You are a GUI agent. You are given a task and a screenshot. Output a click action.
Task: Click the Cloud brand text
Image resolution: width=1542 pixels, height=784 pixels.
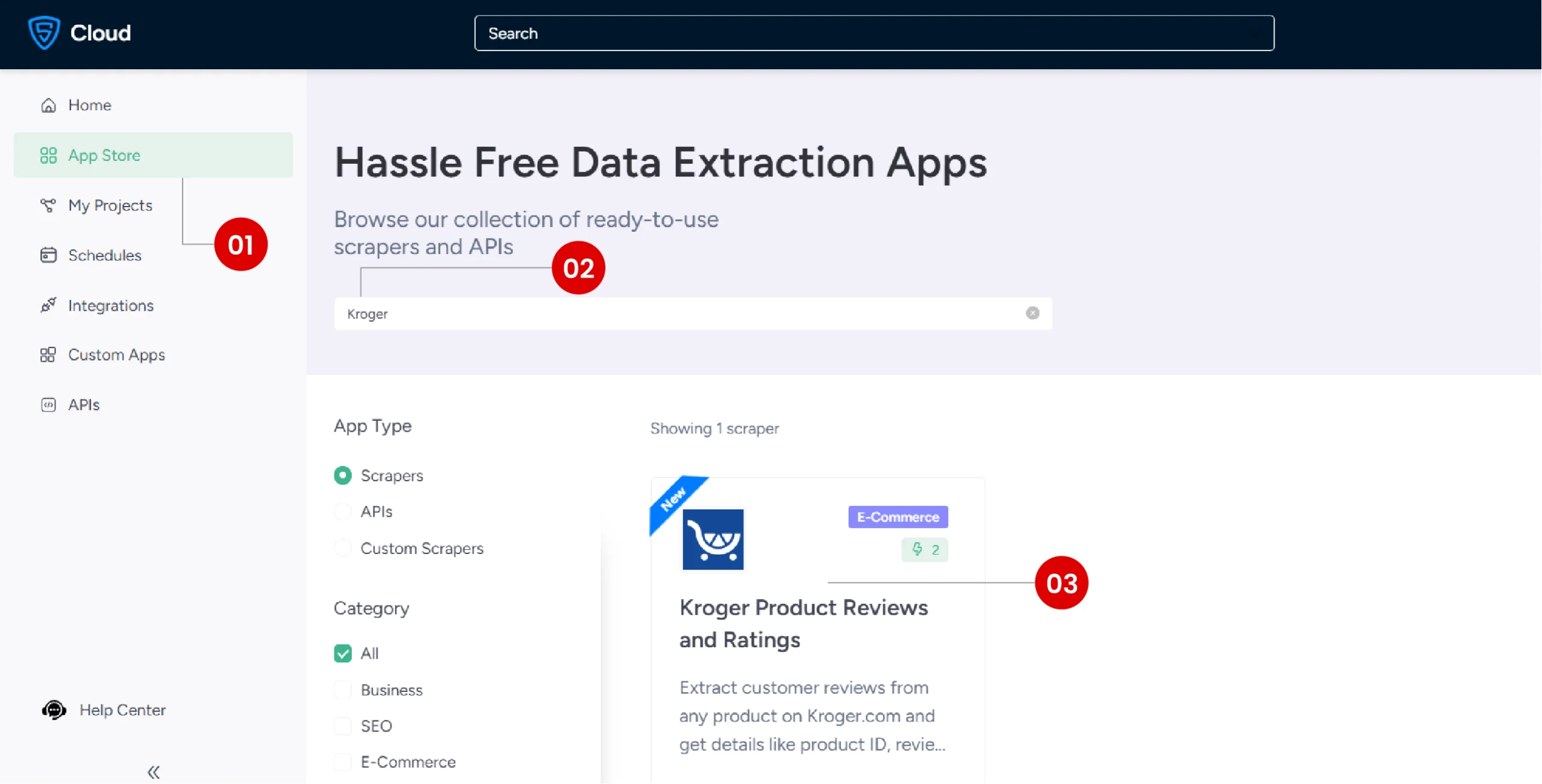101,33
